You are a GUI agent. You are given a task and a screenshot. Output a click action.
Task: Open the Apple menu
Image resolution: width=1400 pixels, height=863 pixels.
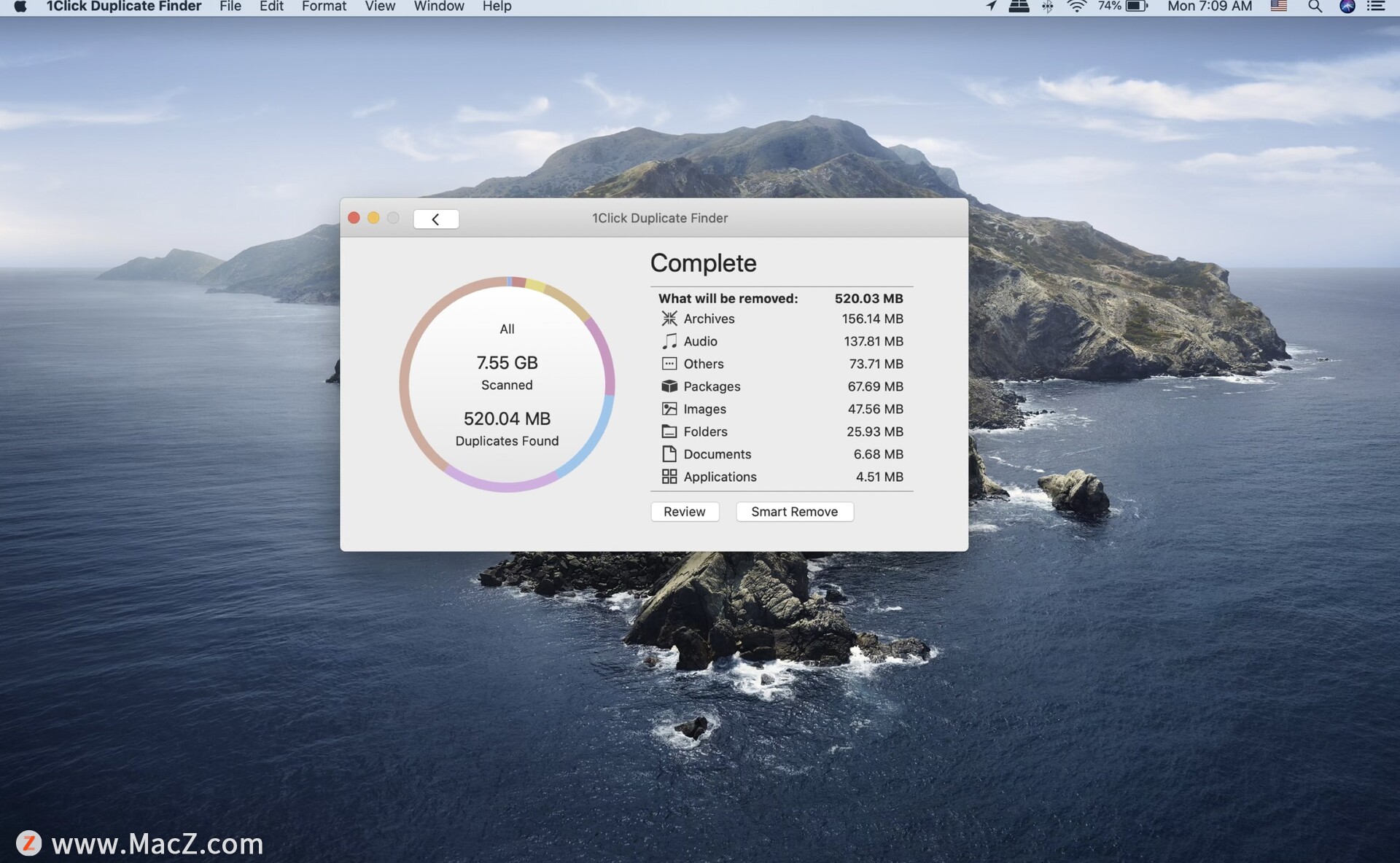tap(20, 7)
